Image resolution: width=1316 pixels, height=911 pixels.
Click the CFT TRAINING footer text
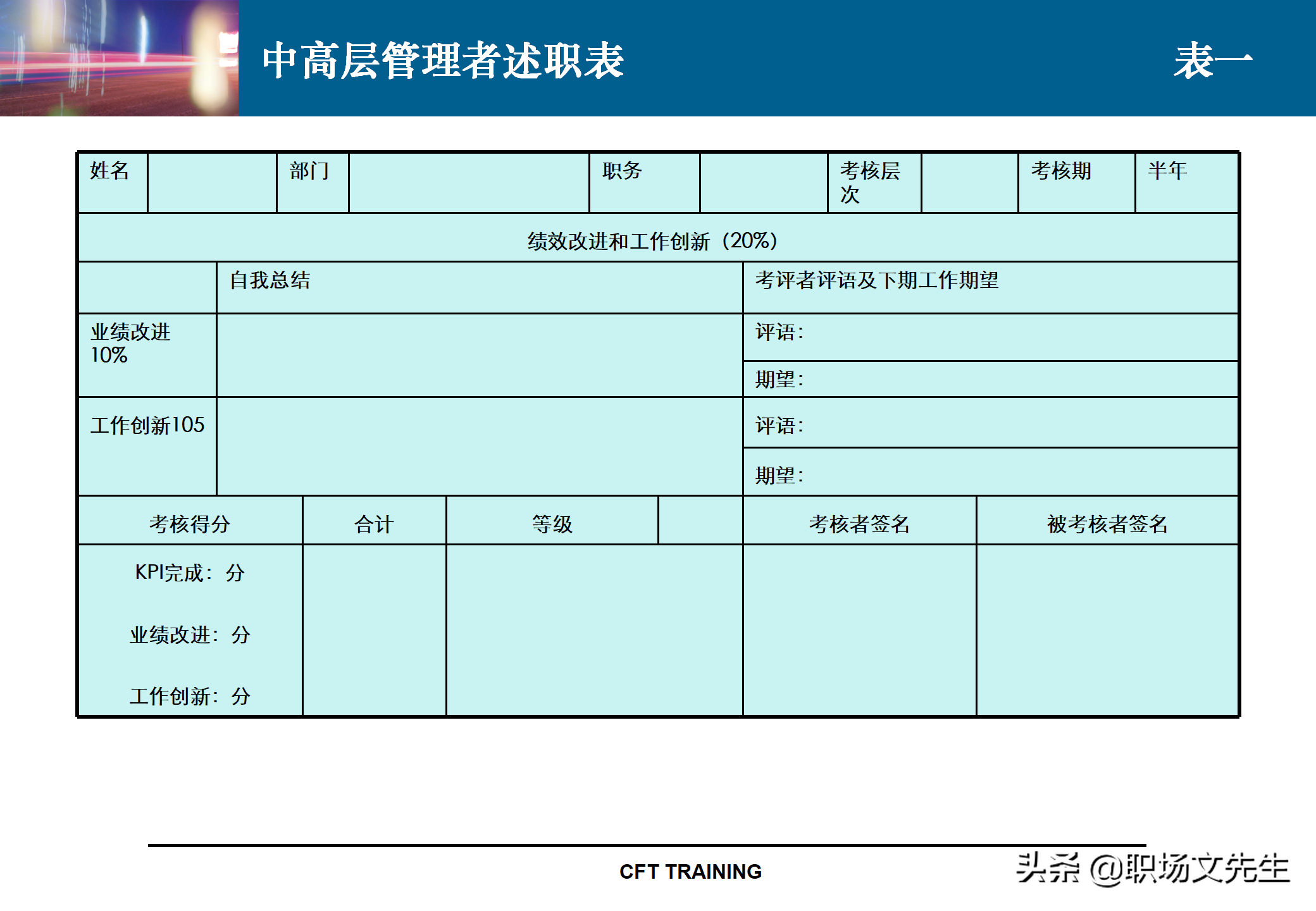[690, 871]
